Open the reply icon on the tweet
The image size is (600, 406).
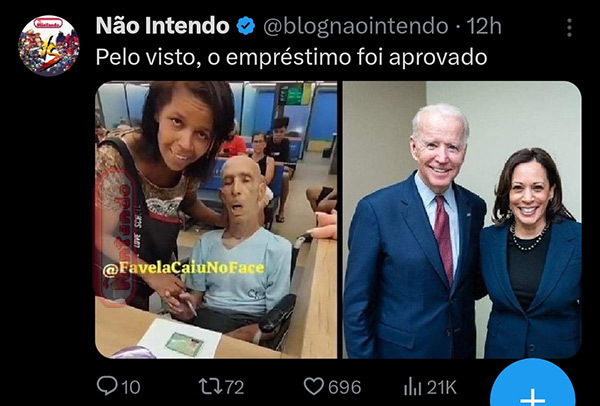coord(107,385)
